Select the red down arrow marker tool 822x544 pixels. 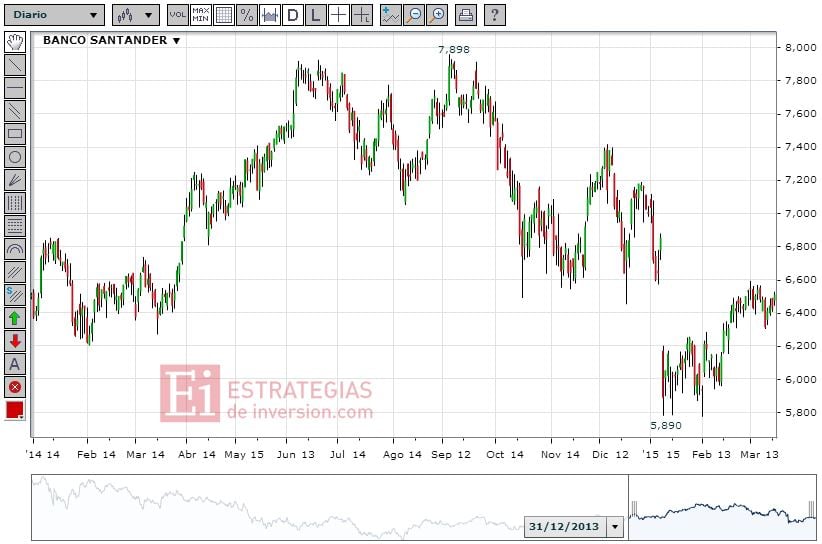click(15, 341)
